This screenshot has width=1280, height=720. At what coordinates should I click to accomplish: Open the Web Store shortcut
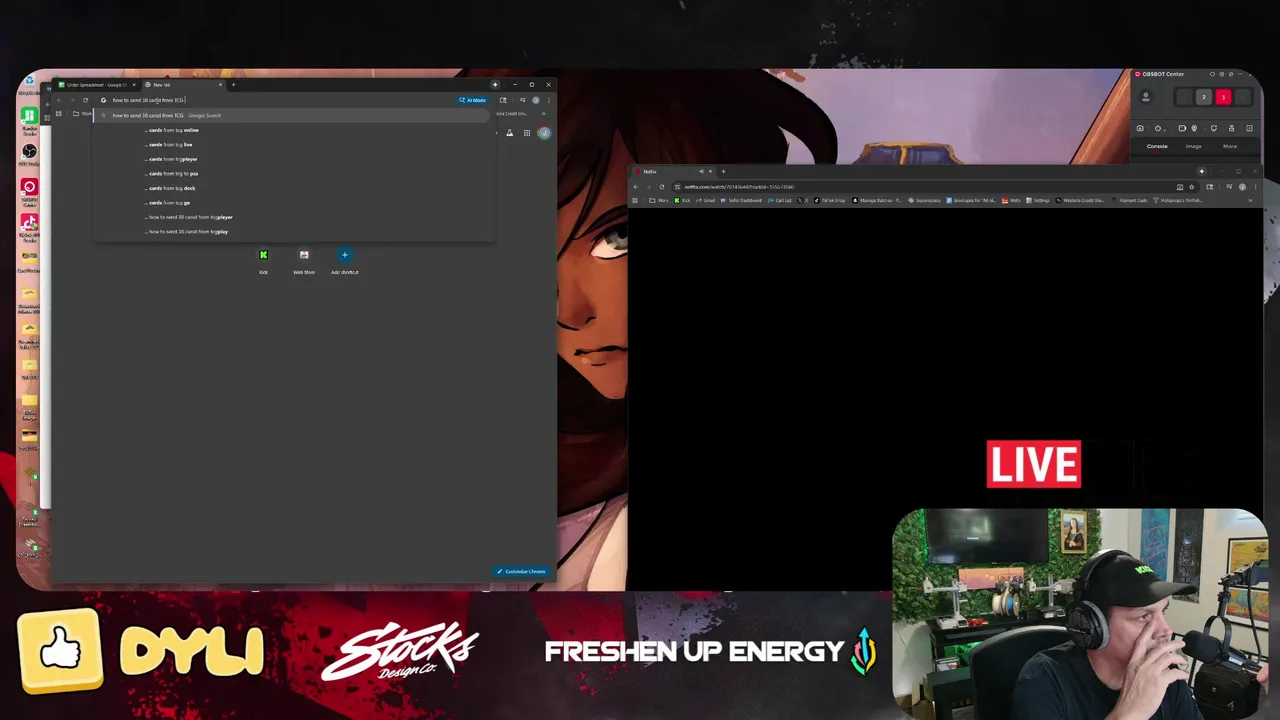[x=304, y=260]
